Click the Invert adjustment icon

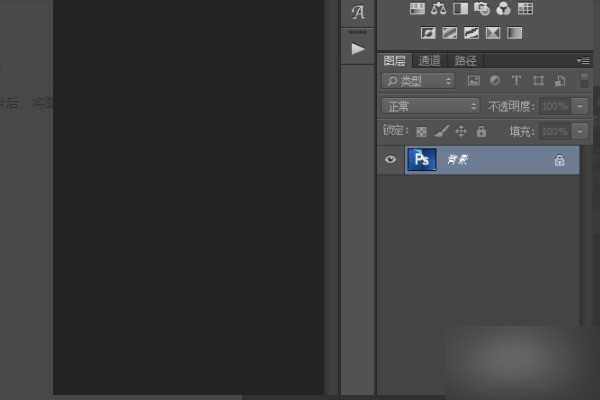pyautogui.click(x=429, y=33)
